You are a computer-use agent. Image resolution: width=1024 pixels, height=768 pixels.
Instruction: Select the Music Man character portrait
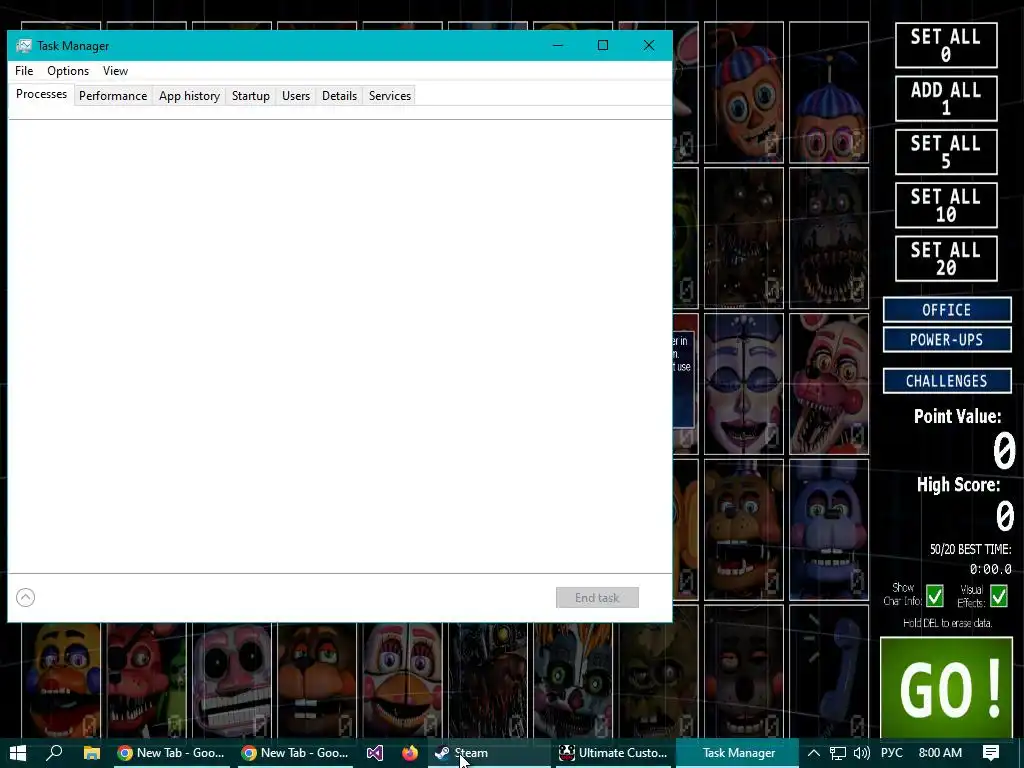231,680
